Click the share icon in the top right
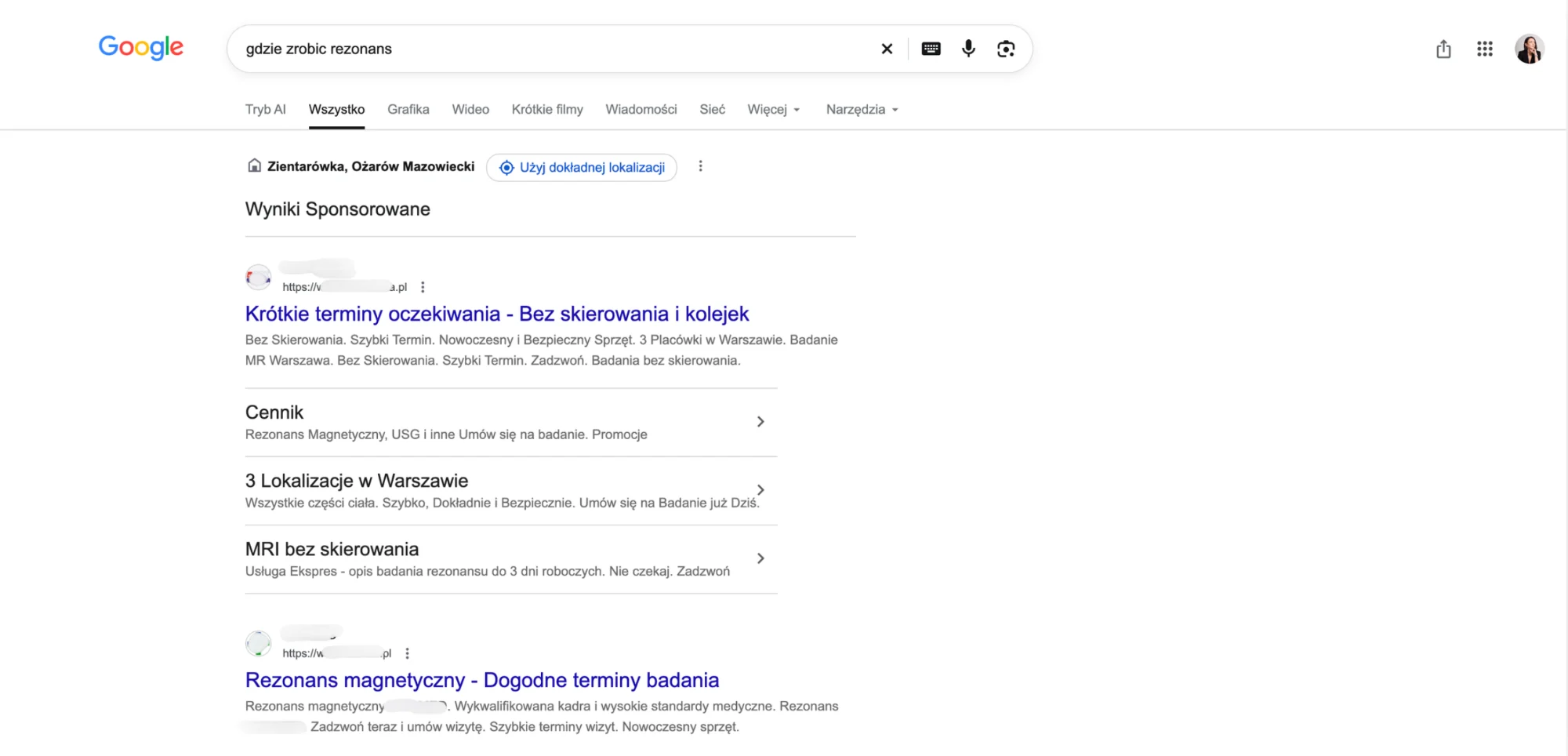Screen dimensions: 1568x756 click(x=1443, y=49)
